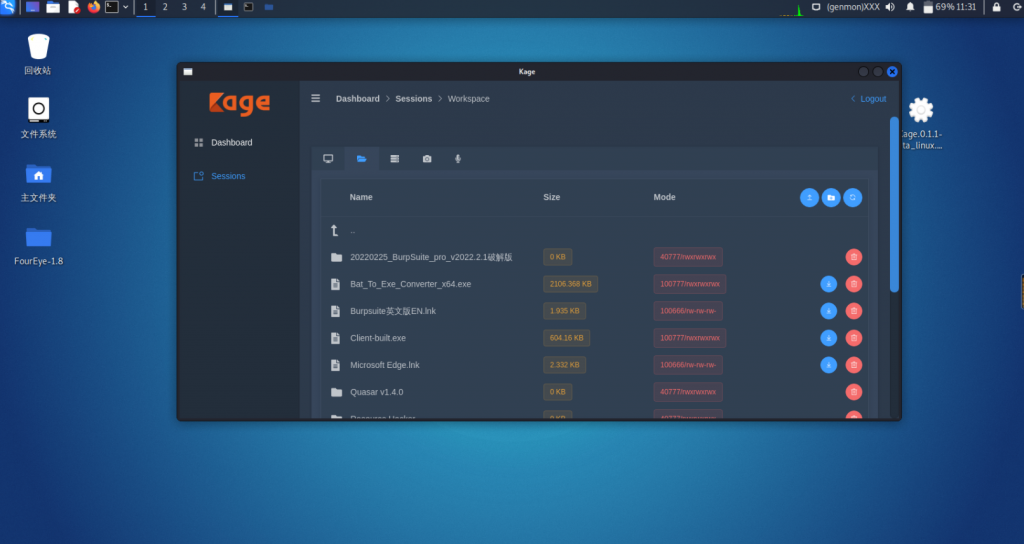Open the 回收站 trash desktop icon

point(38,54)
